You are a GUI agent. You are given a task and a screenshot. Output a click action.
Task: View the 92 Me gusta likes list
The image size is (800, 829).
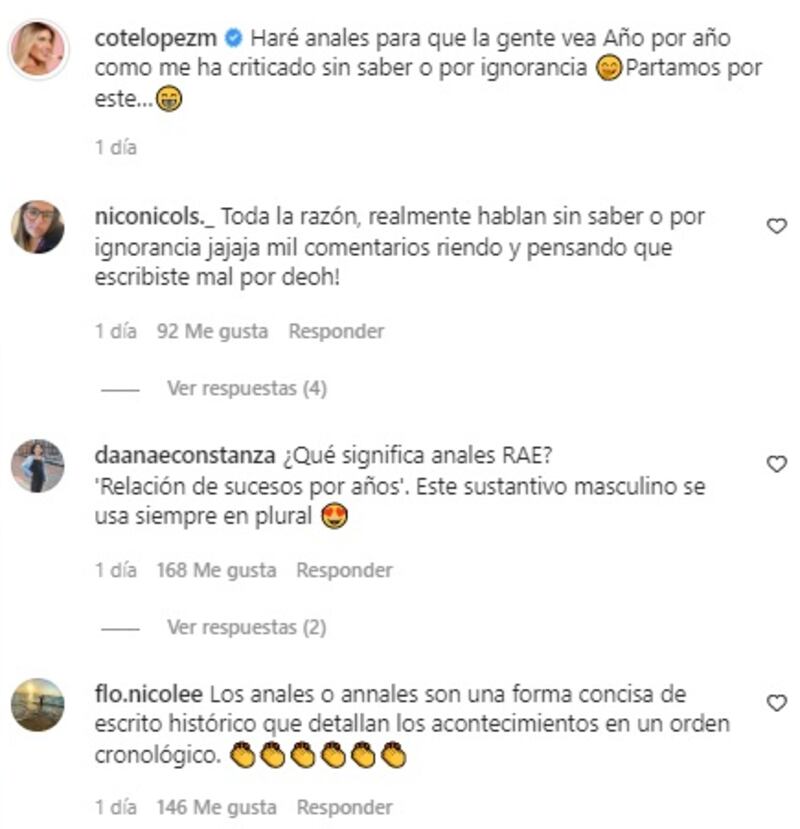213,331
